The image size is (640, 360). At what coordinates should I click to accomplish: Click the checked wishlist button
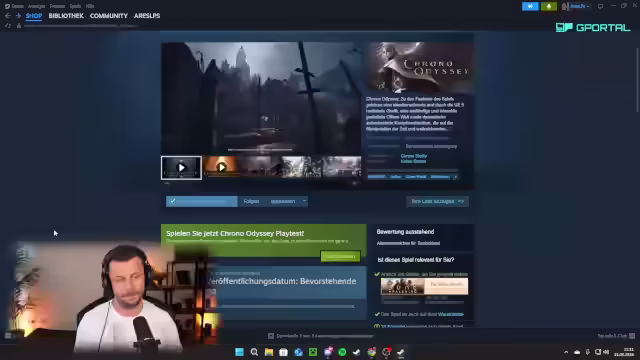202,201
